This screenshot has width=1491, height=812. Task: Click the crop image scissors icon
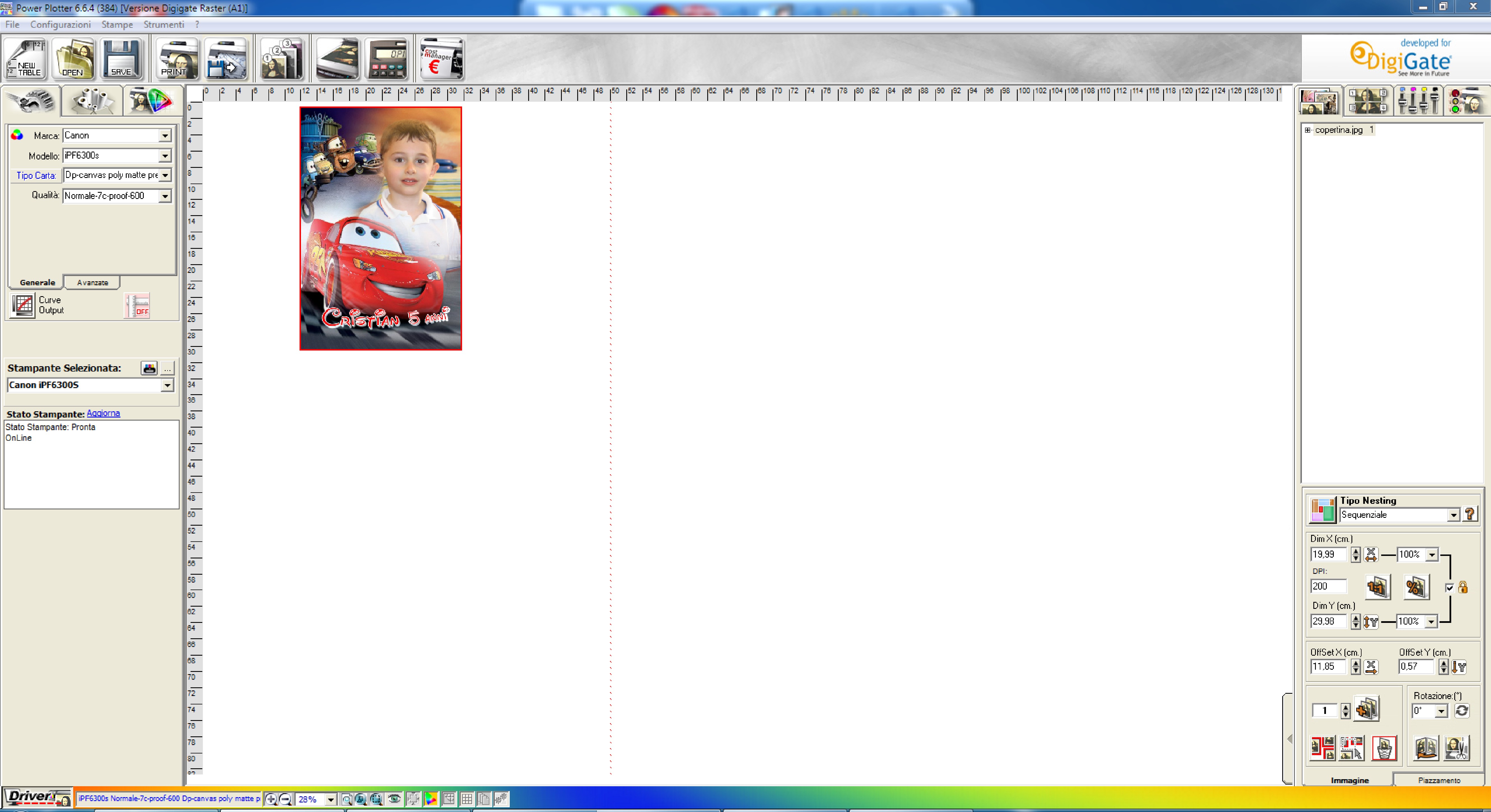click(1457, 748)
